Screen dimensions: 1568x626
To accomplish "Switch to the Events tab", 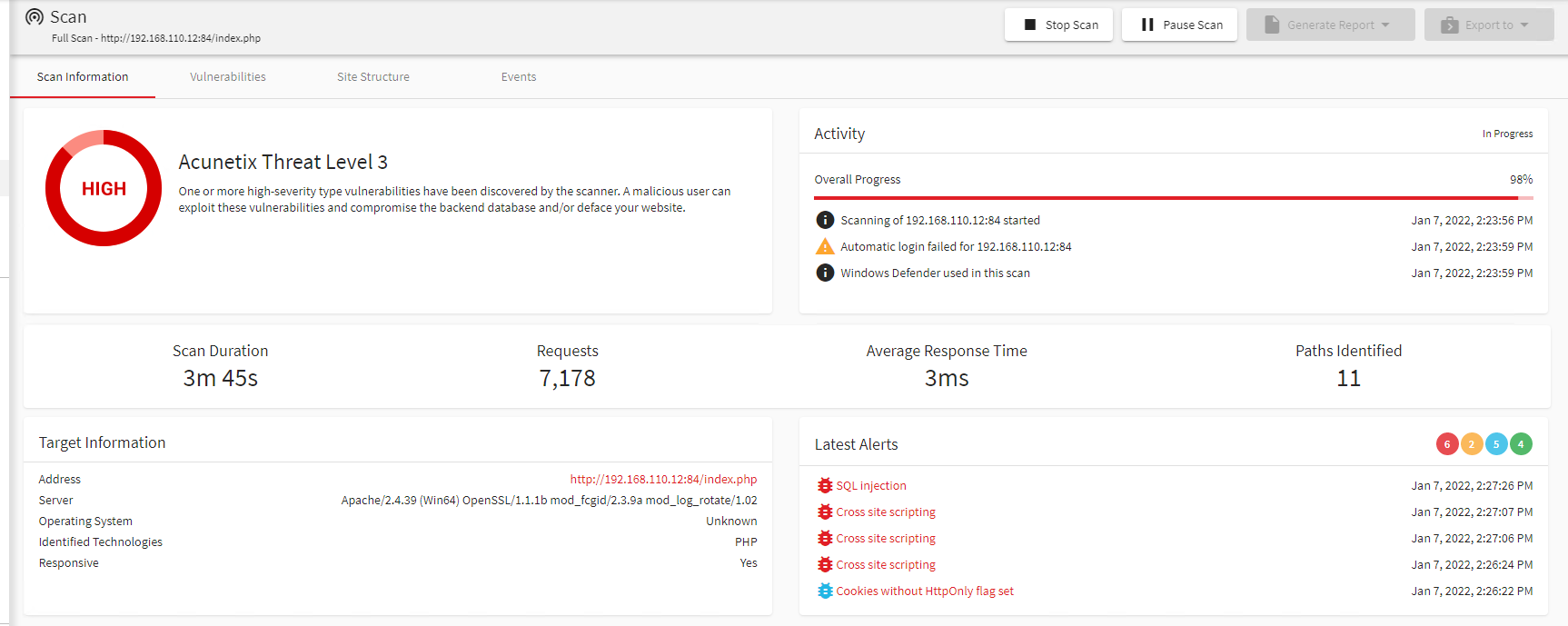I will point(519,77).
